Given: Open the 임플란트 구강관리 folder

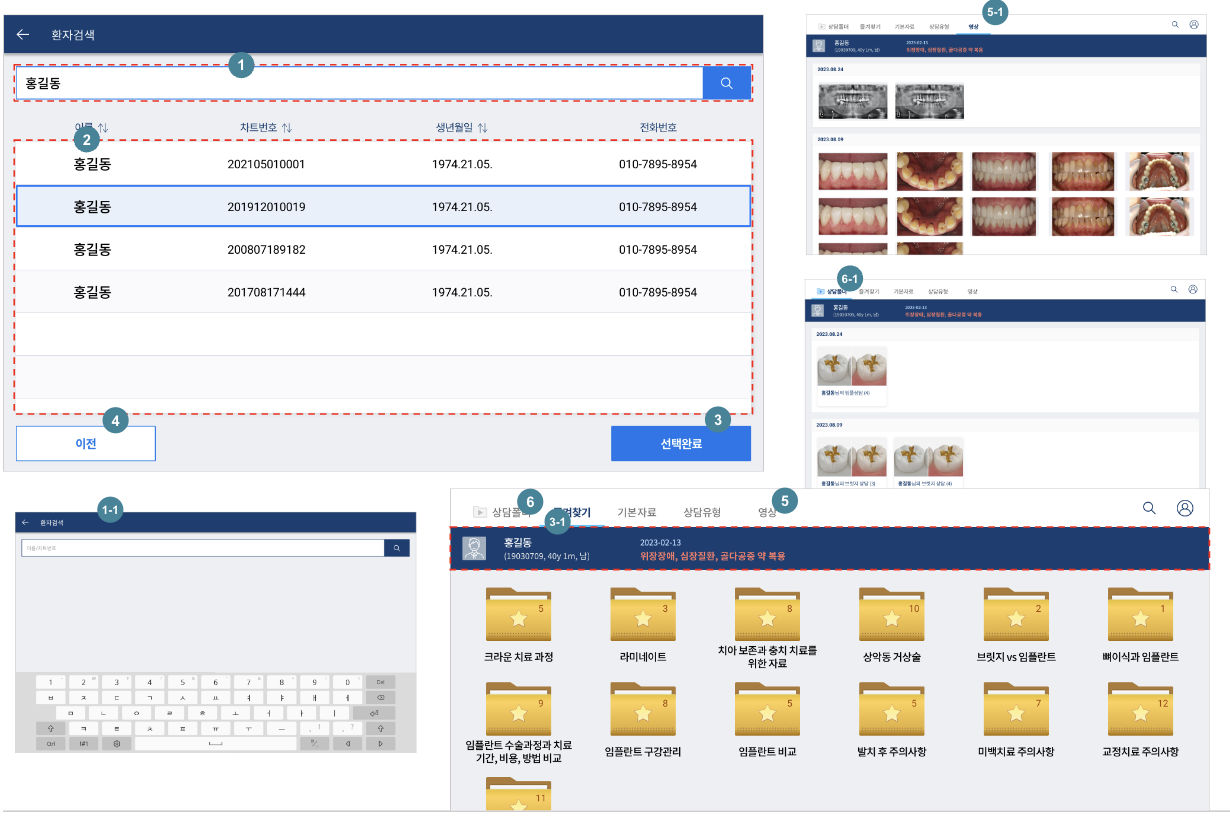Looking at the screenshot, I should coord(642,708).
